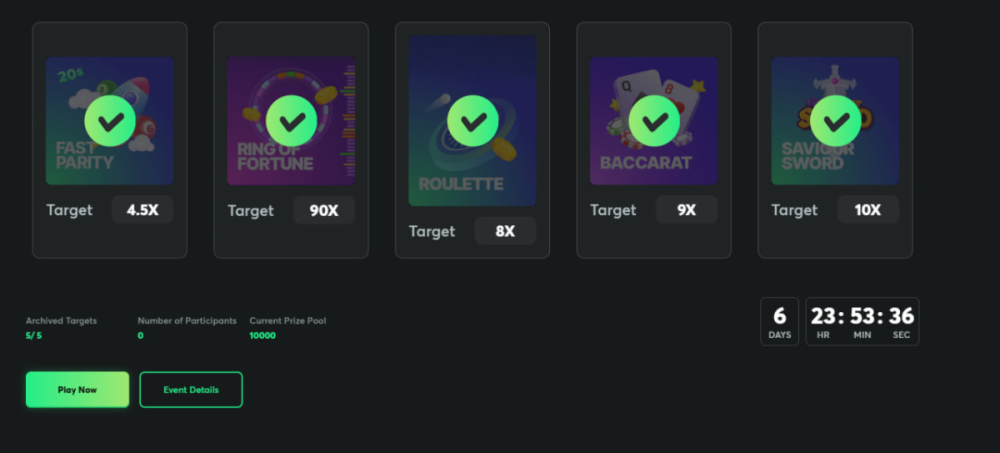
Task: Click the Saviour Sword checkmark icon
Action: [x=835, y=121]
